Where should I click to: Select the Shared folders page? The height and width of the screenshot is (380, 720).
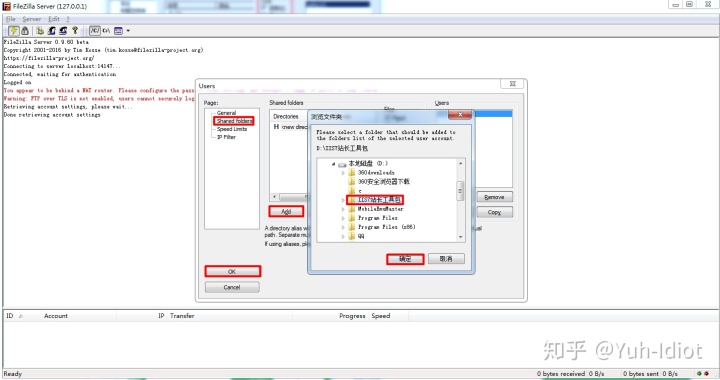click(234, 121)
